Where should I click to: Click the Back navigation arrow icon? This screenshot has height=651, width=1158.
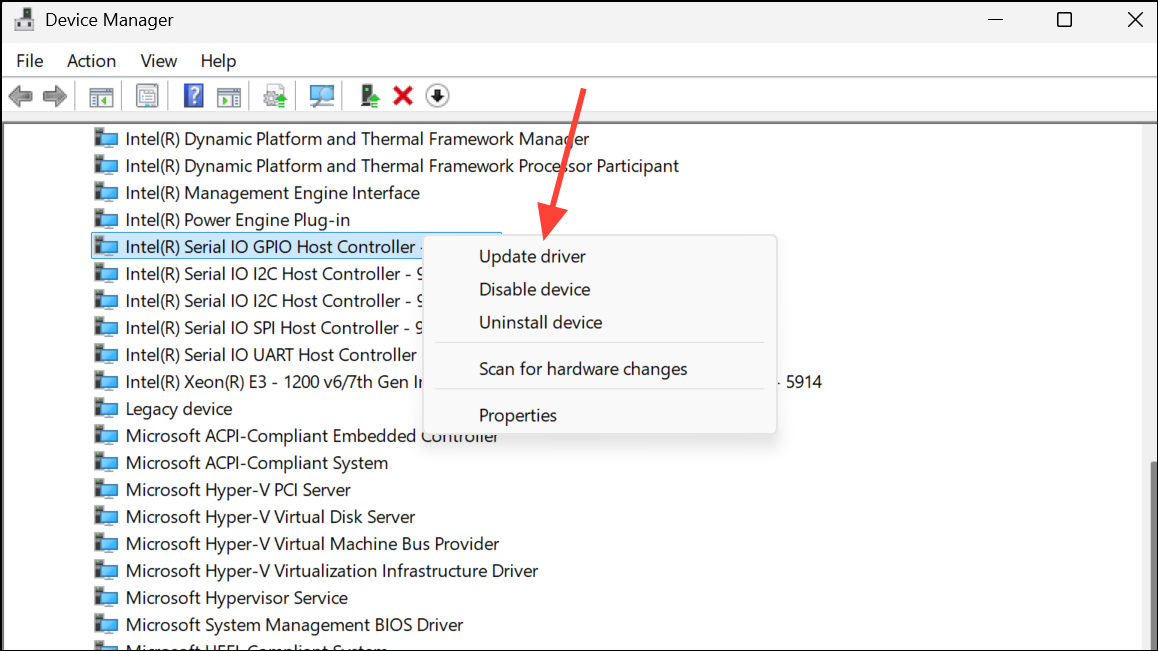click(20, 95)
